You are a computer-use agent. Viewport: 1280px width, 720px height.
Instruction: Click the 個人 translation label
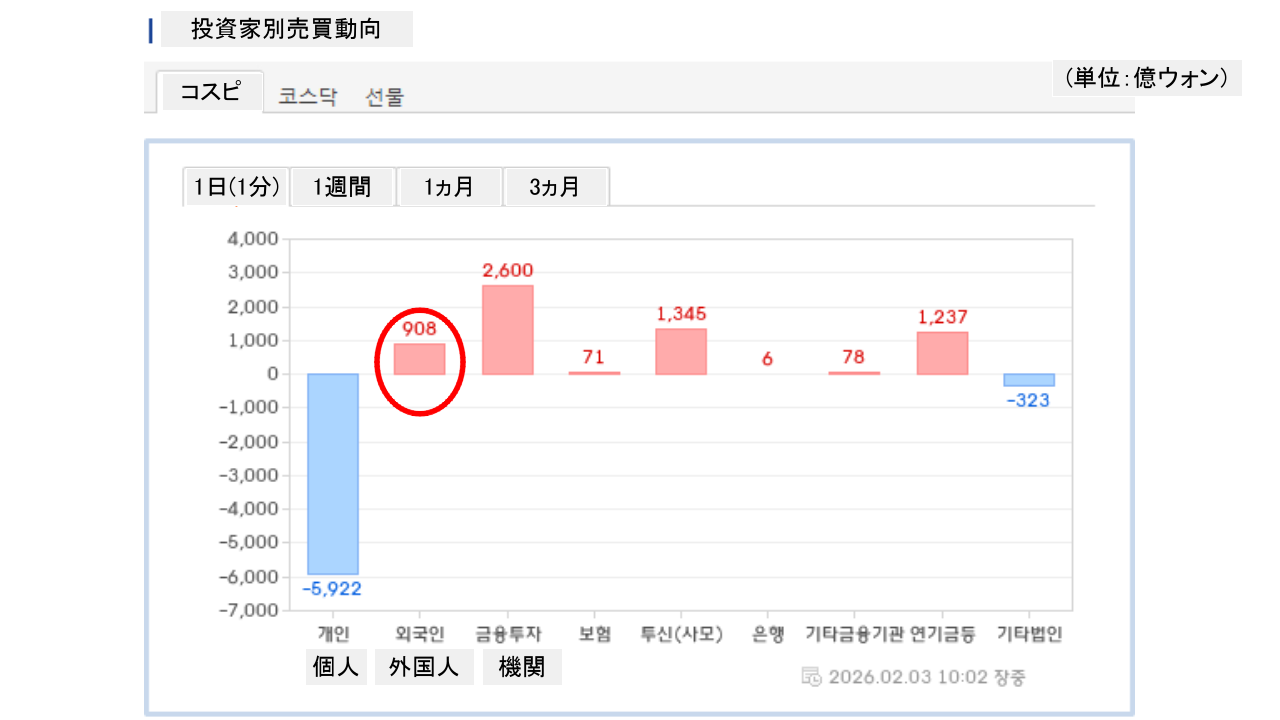(x=336, y=668)
